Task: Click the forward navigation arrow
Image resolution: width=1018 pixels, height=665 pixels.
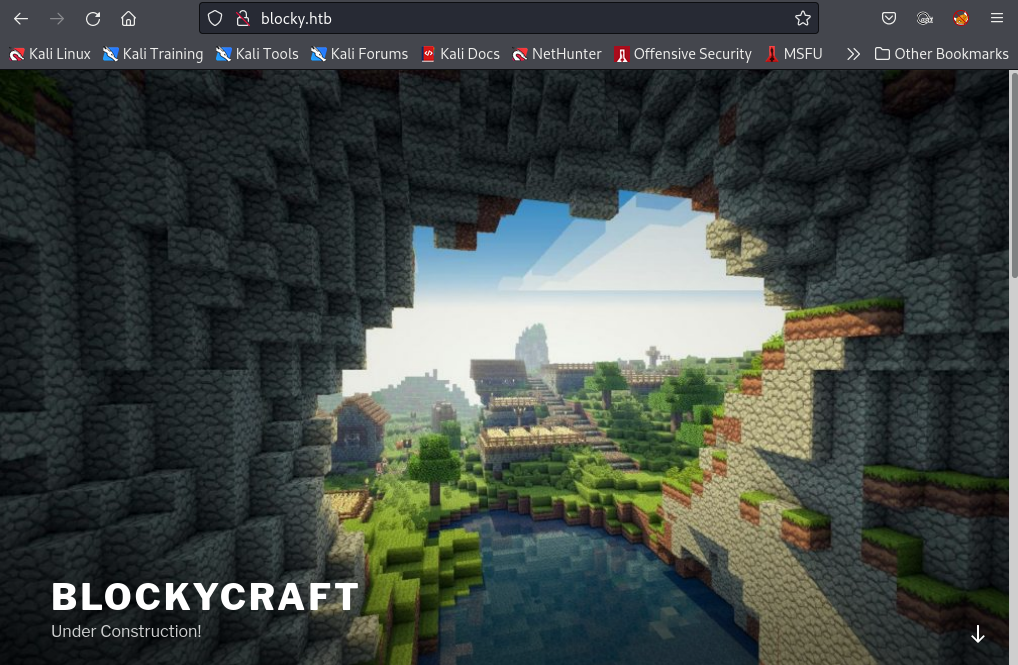Action: point(57,19)
